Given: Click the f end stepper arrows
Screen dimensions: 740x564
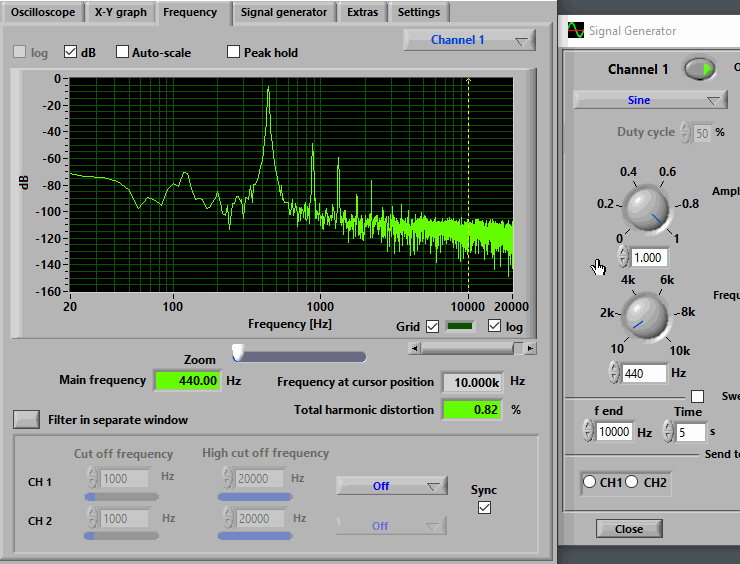Looking at the screenshot, I should [x=588, y=431].
